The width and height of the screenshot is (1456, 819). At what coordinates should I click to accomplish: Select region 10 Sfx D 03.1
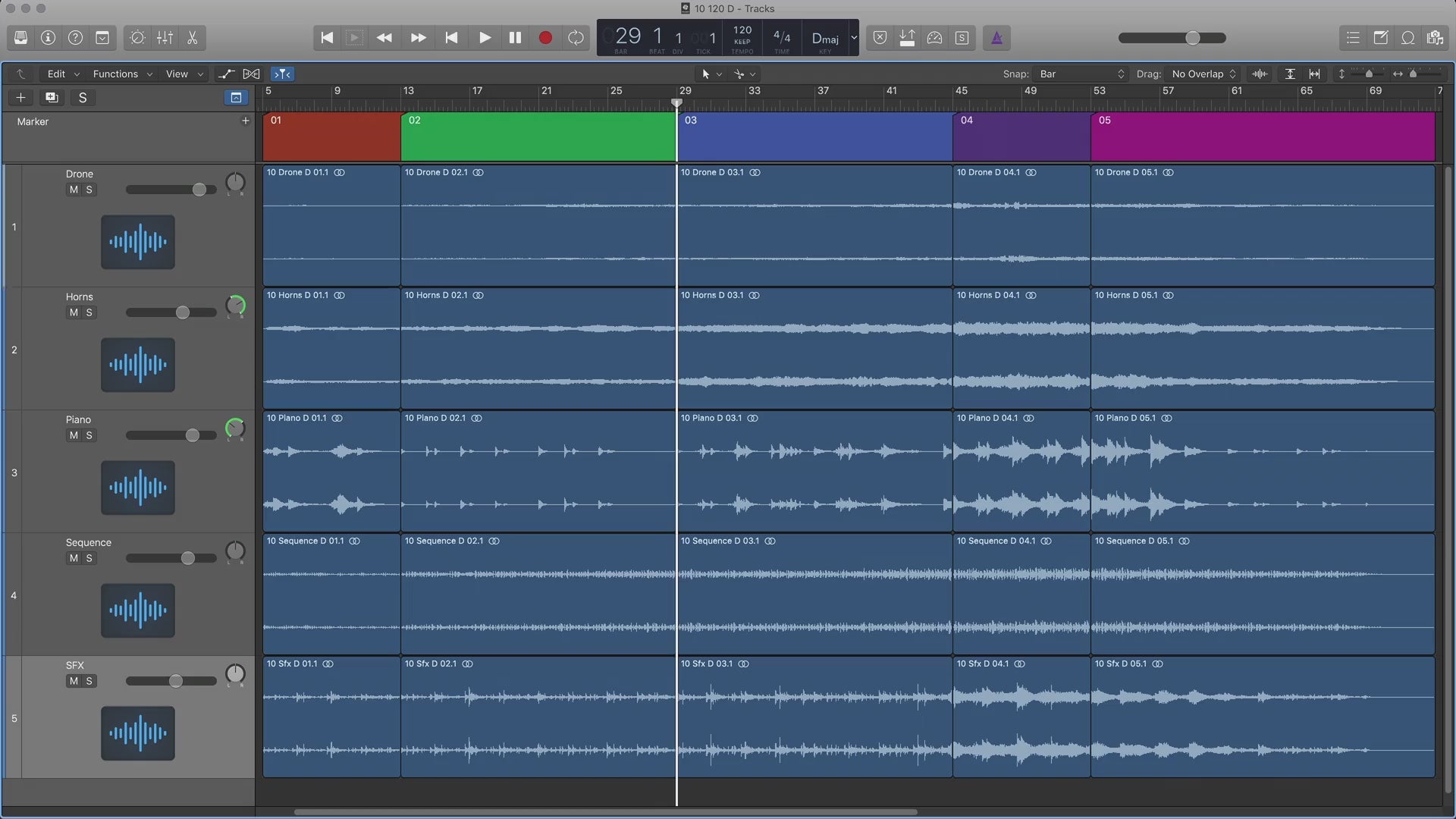pos(814,717)
